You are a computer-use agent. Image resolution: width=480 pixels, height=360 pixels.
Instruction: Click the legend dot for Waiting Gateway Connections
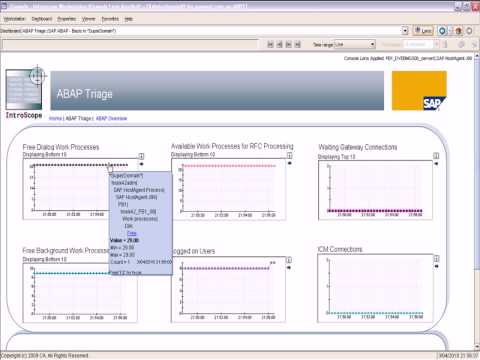pyautogui.click(x=436, y=164)
